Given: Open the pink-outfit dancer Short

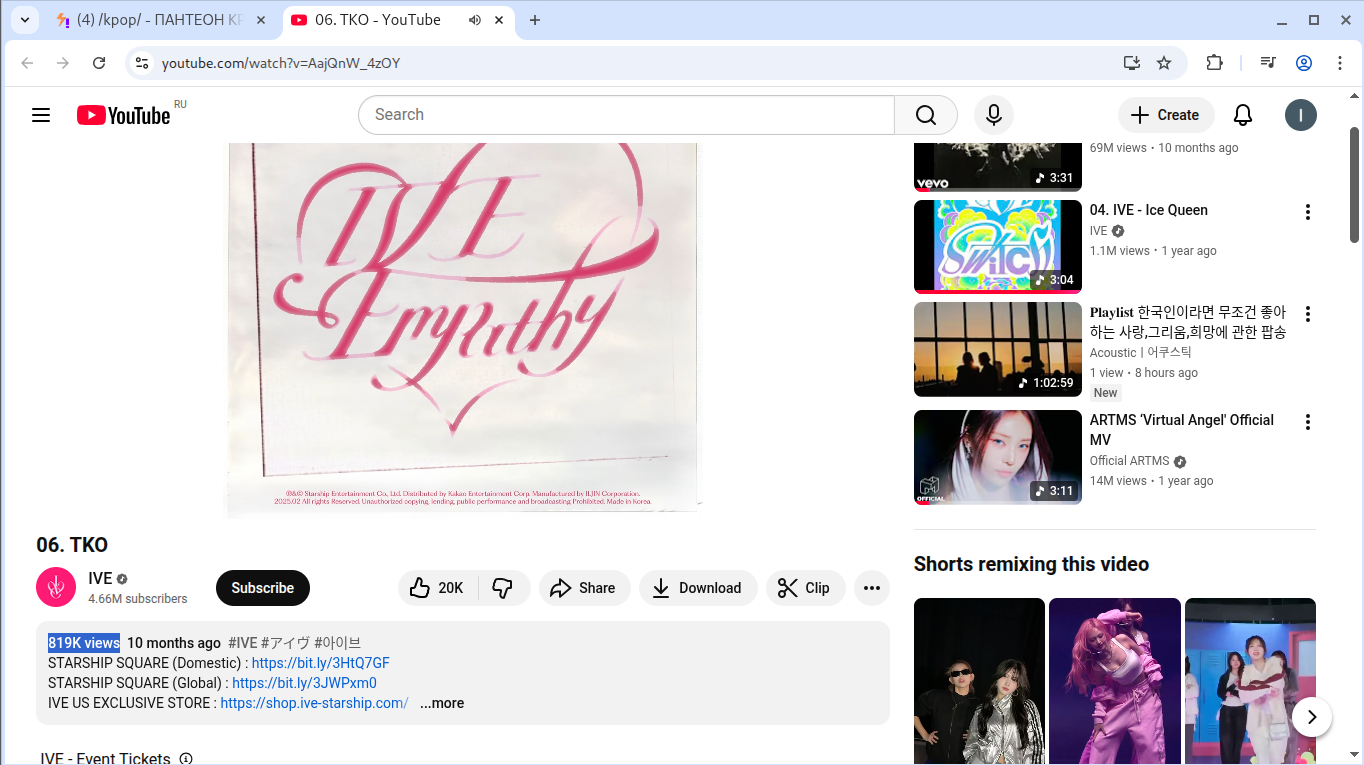Looking at the screenshot, I should click(1115, 681).
